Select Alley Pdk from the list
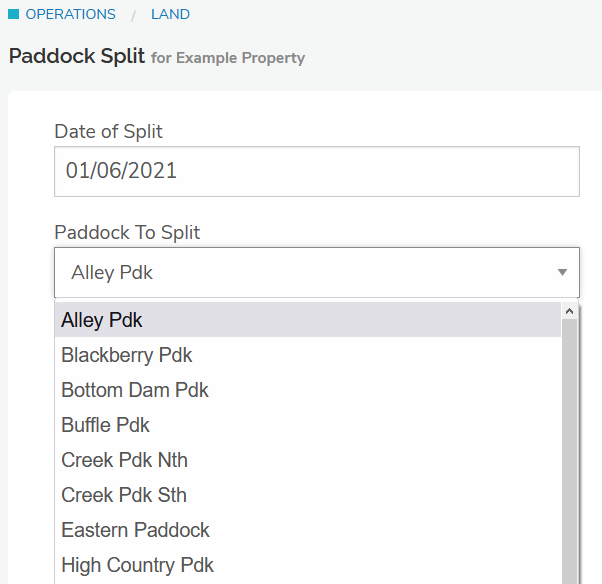This screenshot has width=602, height=584. point(102,320)
